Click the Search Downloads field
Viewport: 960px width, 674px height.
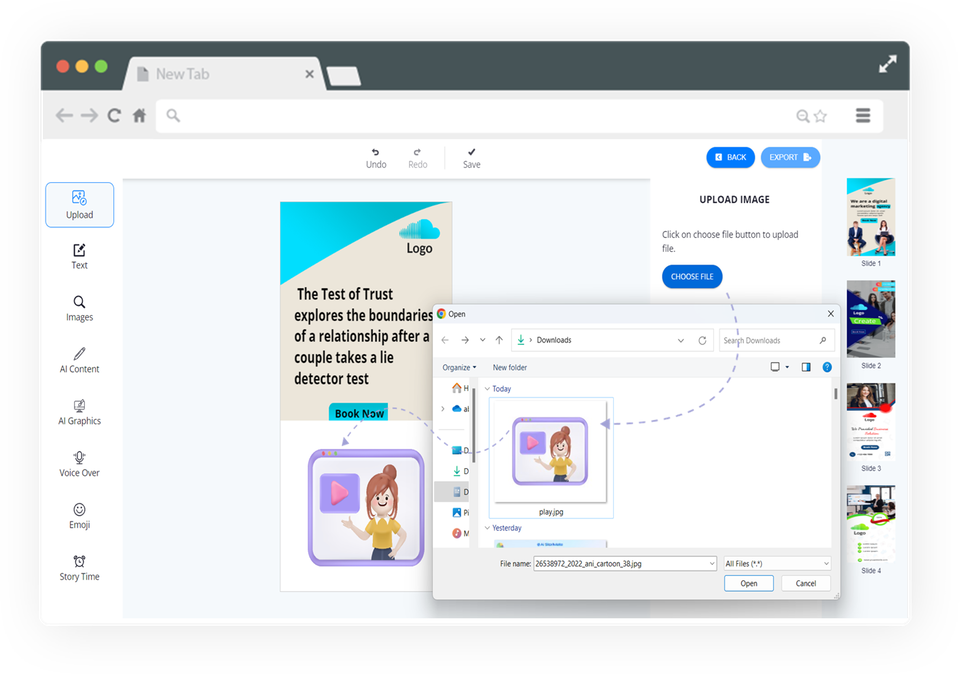click(x=776, y=340)
